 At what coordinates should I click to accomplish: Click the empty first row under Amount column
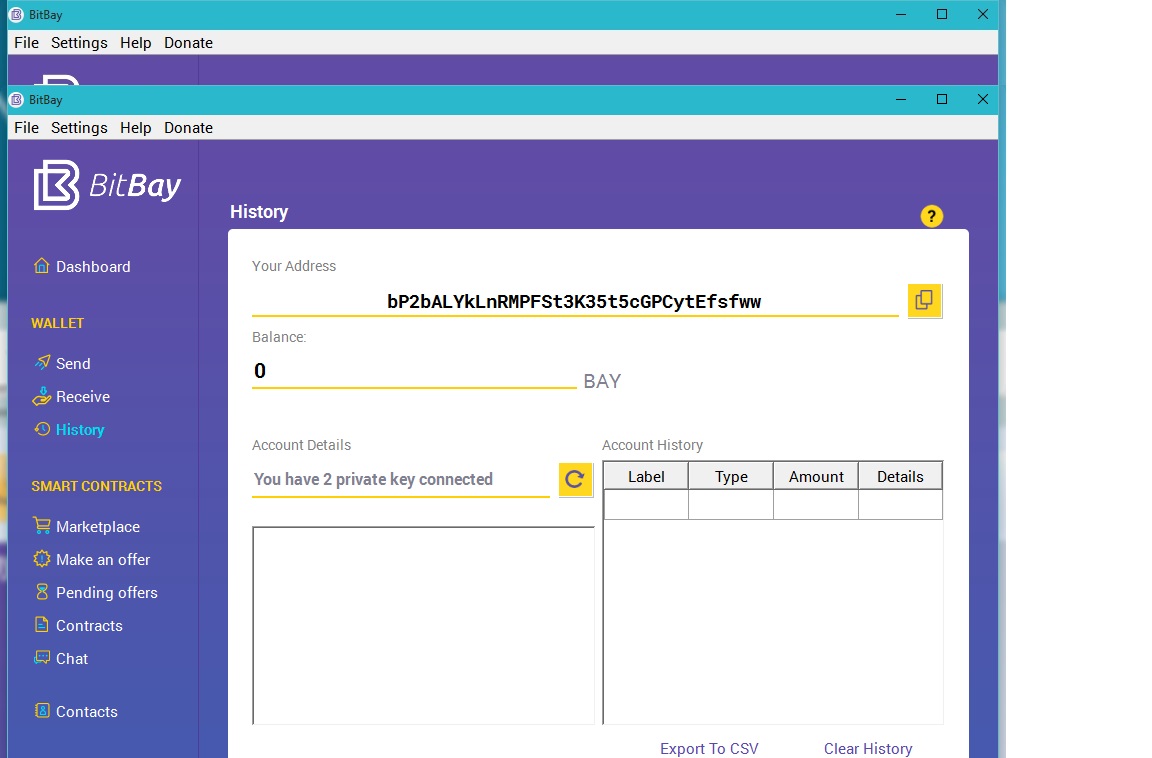(816, 505)
